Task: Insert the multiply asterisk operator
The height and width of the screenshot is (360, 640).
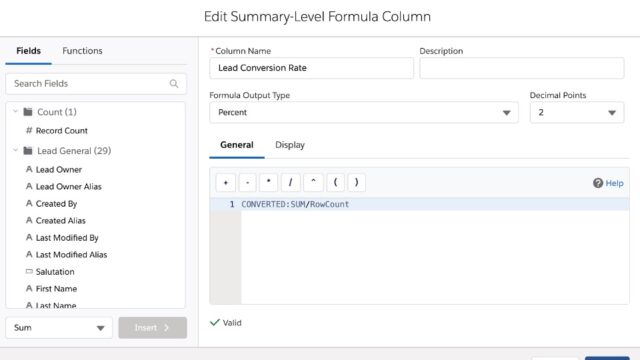Action: click(x=269, y=182)
